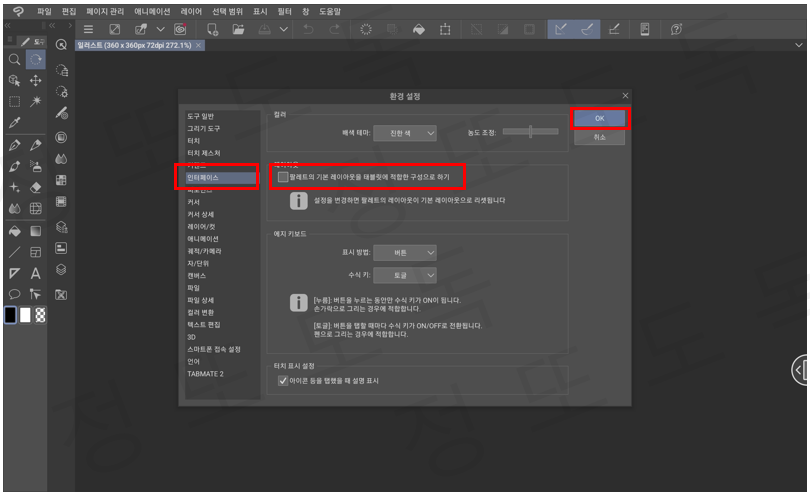810x495 pixels.
Task: Close the 일러스트 canvas tab
Action: click(198, 45)
